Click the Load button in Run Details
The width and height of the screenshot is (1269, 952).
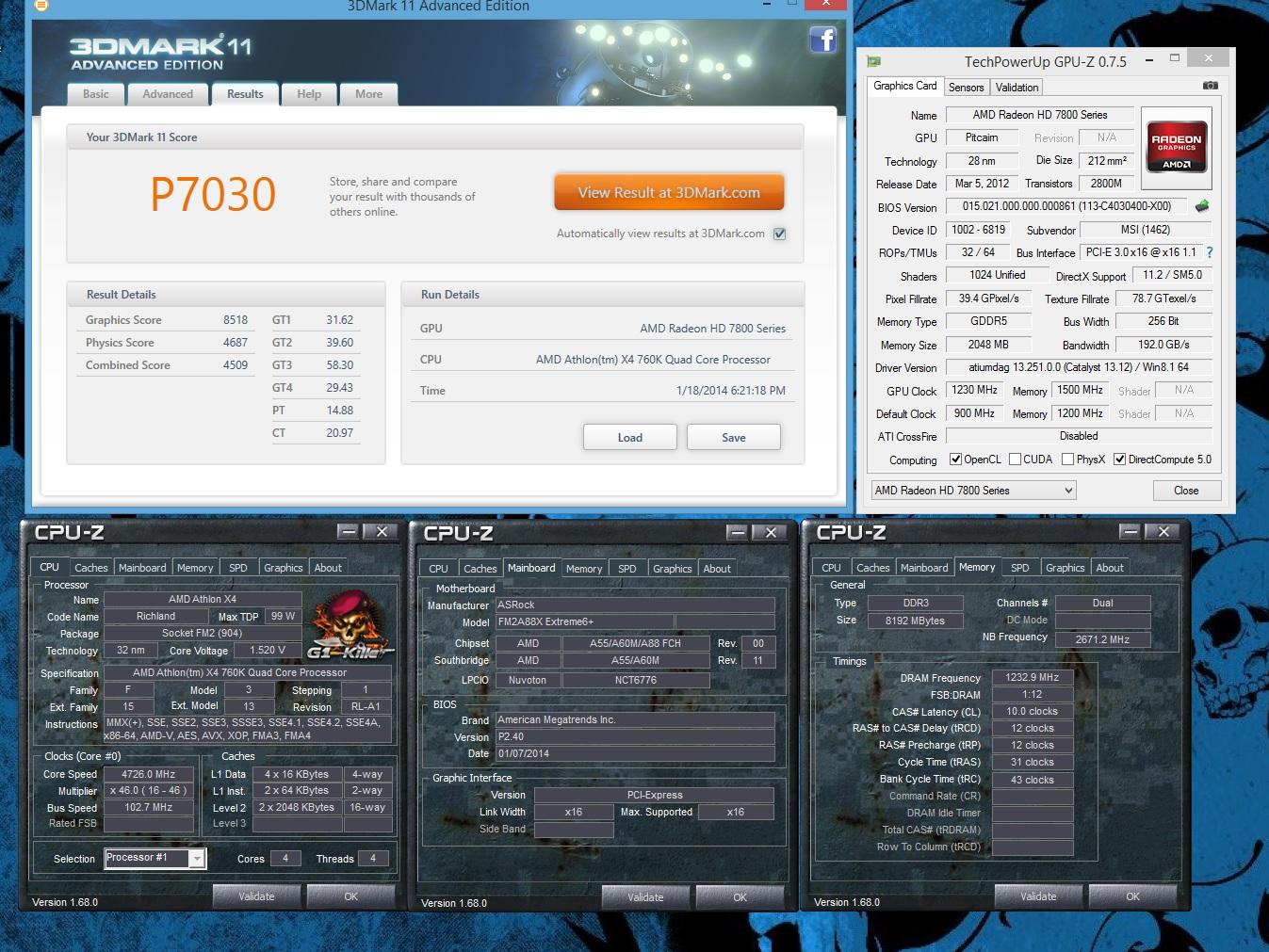[630, 438]
